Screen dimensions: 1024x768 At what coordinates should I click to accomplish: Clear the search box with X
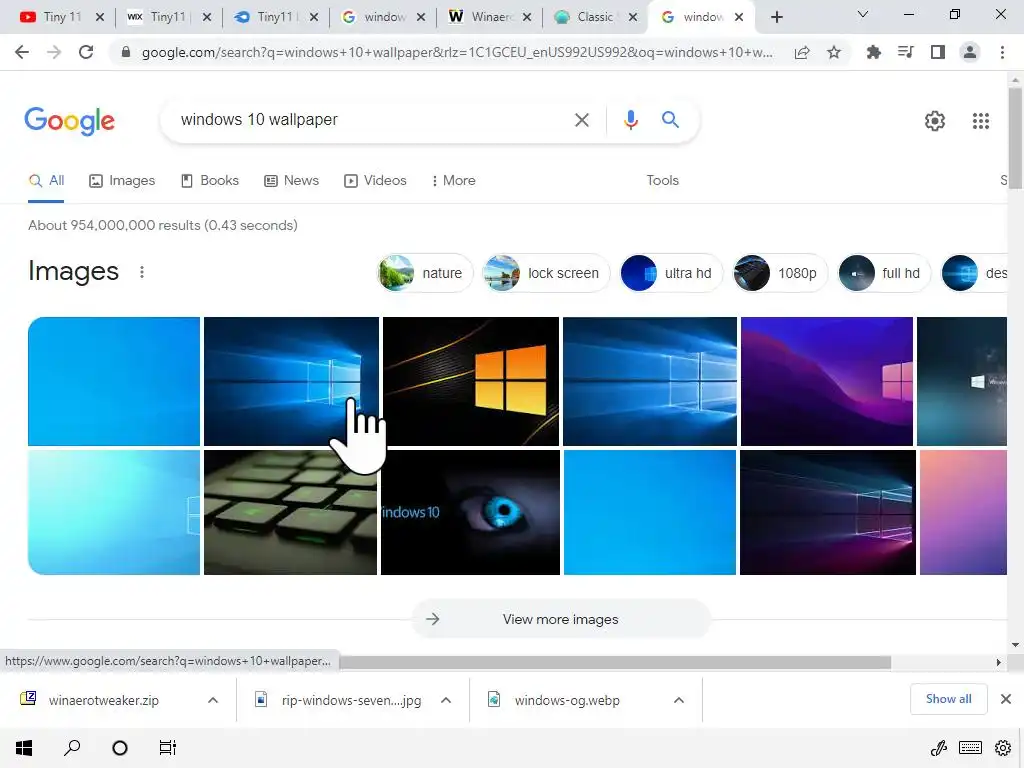click(581, 120)
